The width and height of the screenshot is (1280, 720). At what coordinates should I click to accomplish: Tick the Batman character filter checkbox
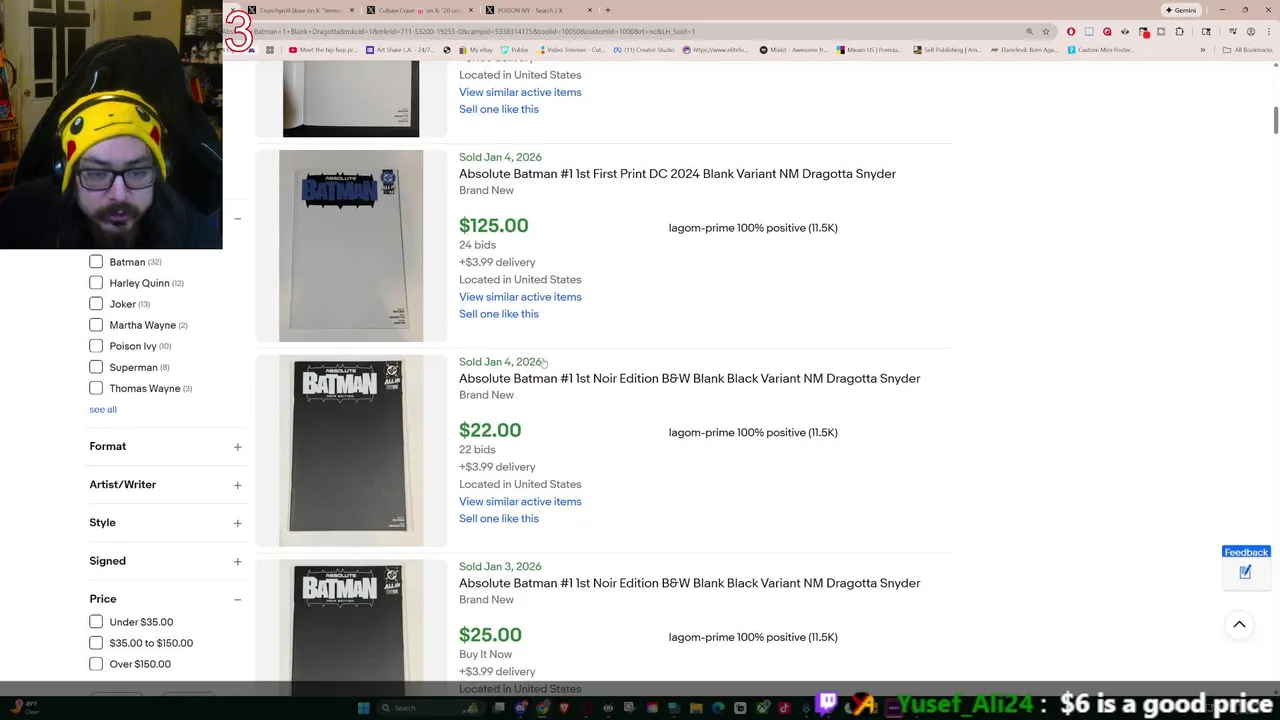pyautogui.click(x=96, y=262)
